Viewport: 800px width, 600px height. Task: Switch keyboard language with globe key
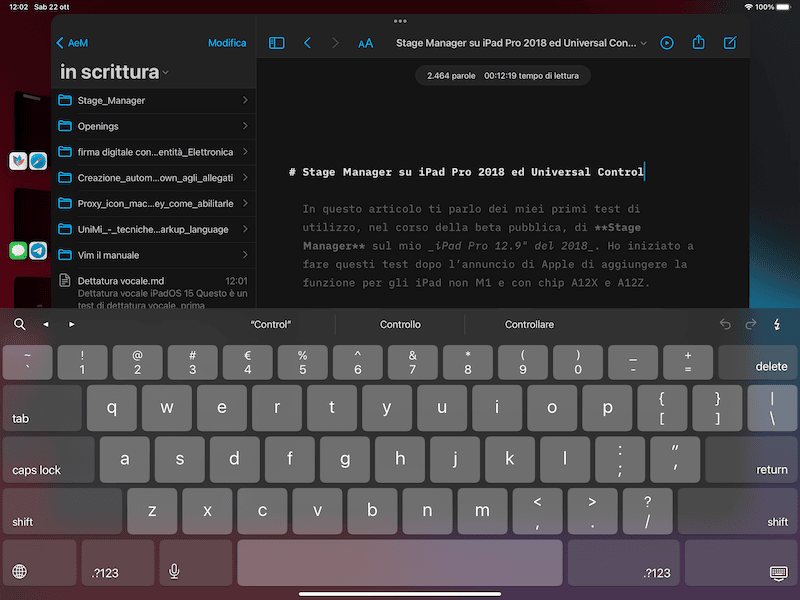click(x=39, y=563)
